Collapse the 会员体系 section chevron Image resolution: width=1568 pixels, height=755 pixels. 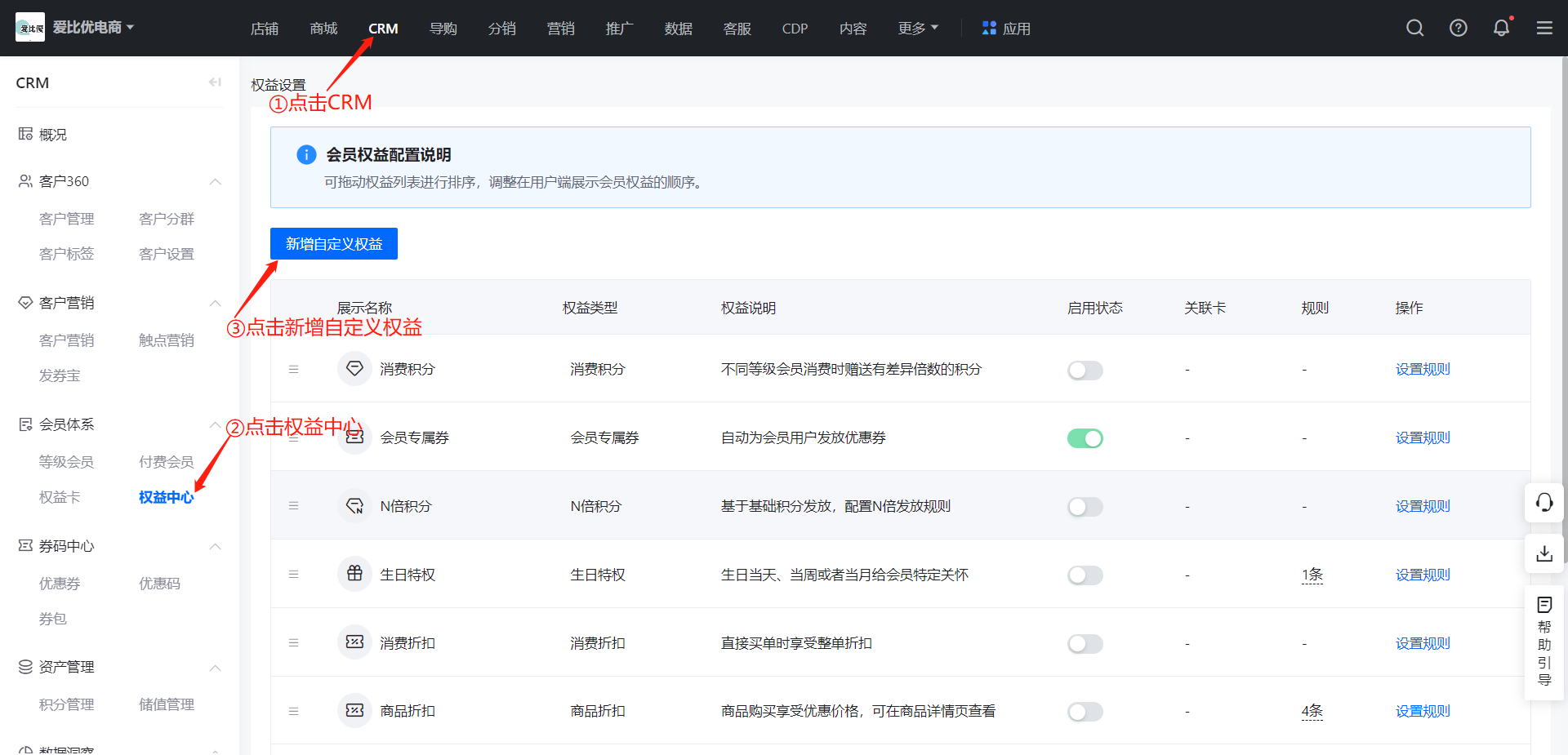click(x=215, y=424)
